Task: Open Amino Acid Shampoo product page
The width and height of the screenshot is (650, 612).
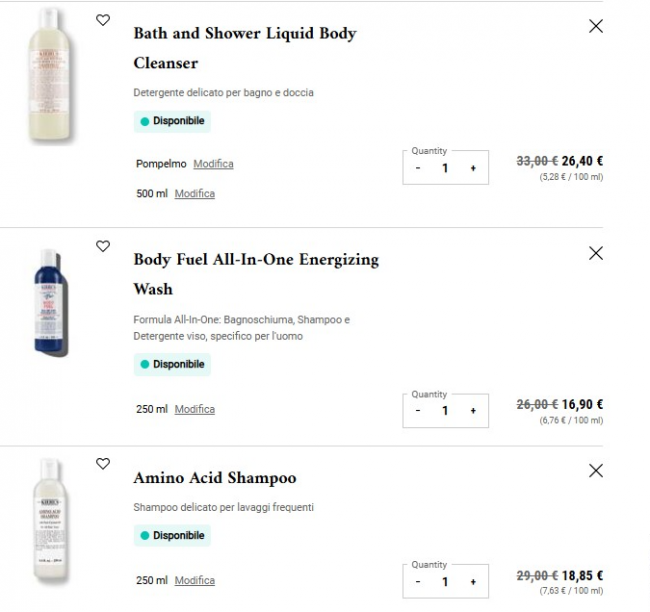Action: point(215,478)
